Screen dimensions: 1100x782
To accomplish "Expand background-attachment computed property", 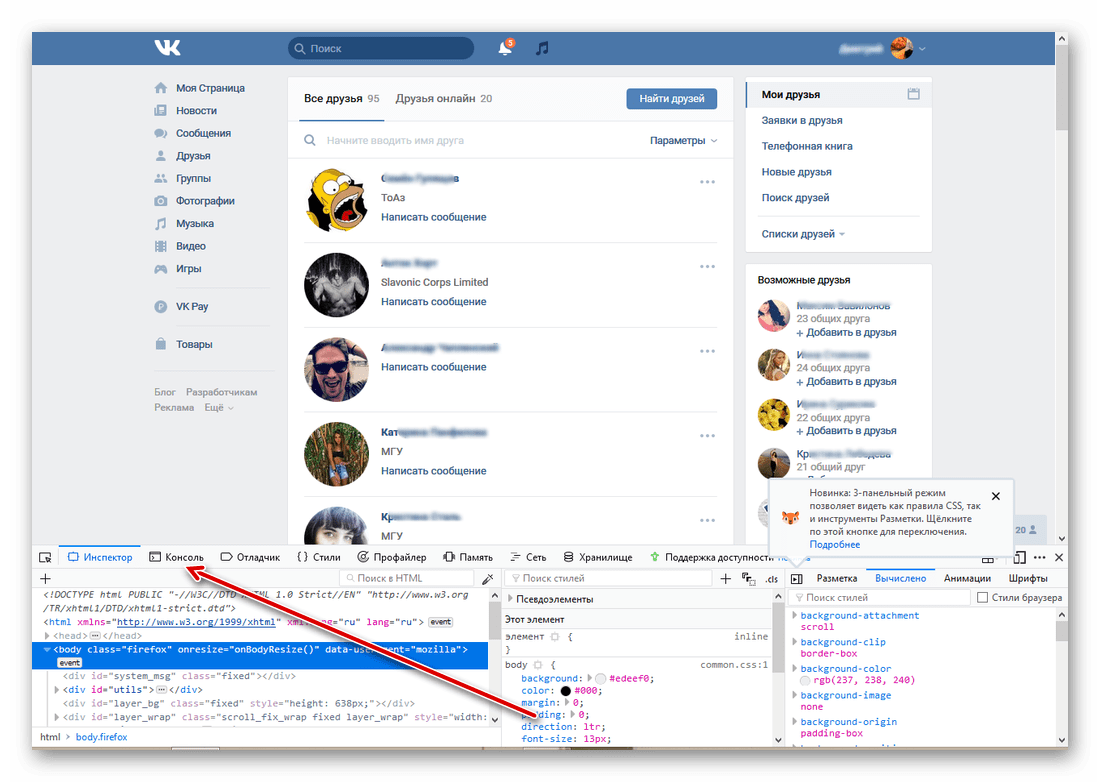I will [x=795, y=615].
